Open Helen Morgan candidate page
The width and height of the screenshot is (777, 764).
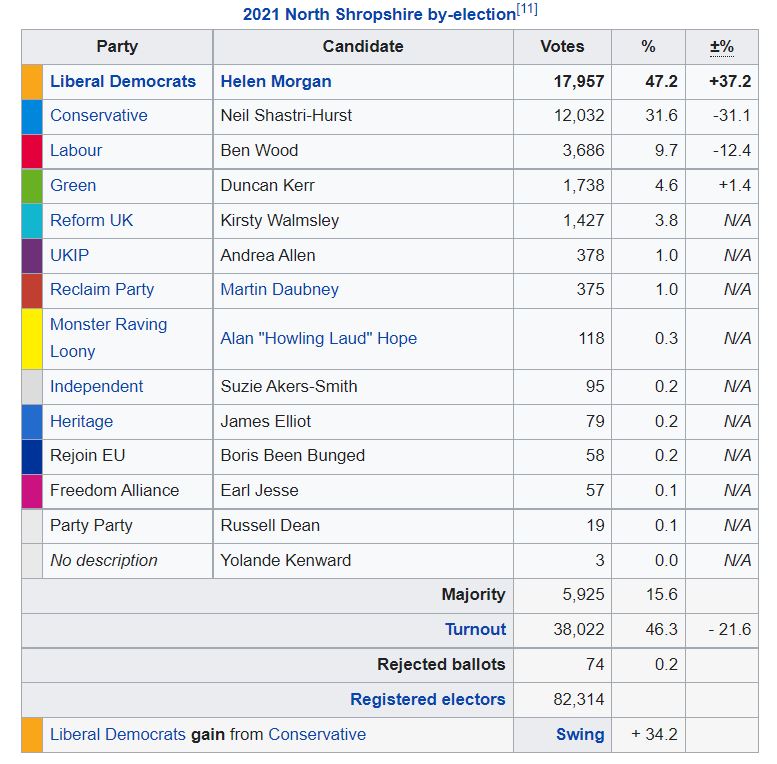(276, 81)
